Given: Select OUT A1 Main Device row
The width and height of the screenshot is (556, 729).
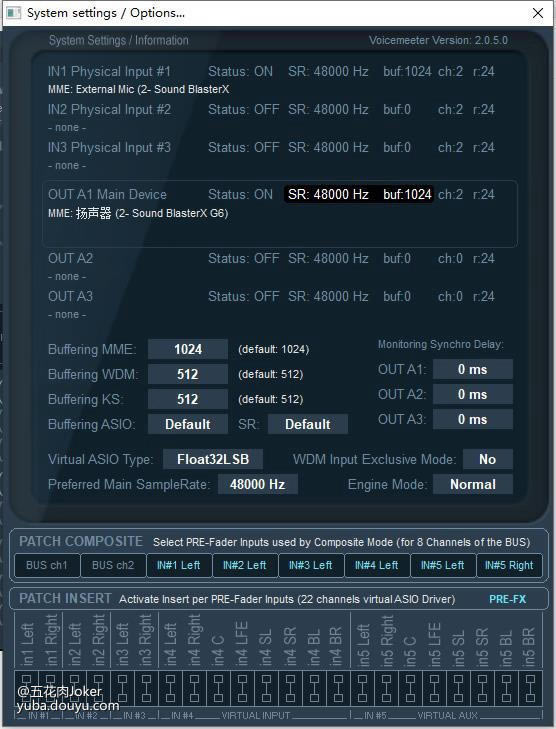Looking at the screenshot, I should click(280, 213).
